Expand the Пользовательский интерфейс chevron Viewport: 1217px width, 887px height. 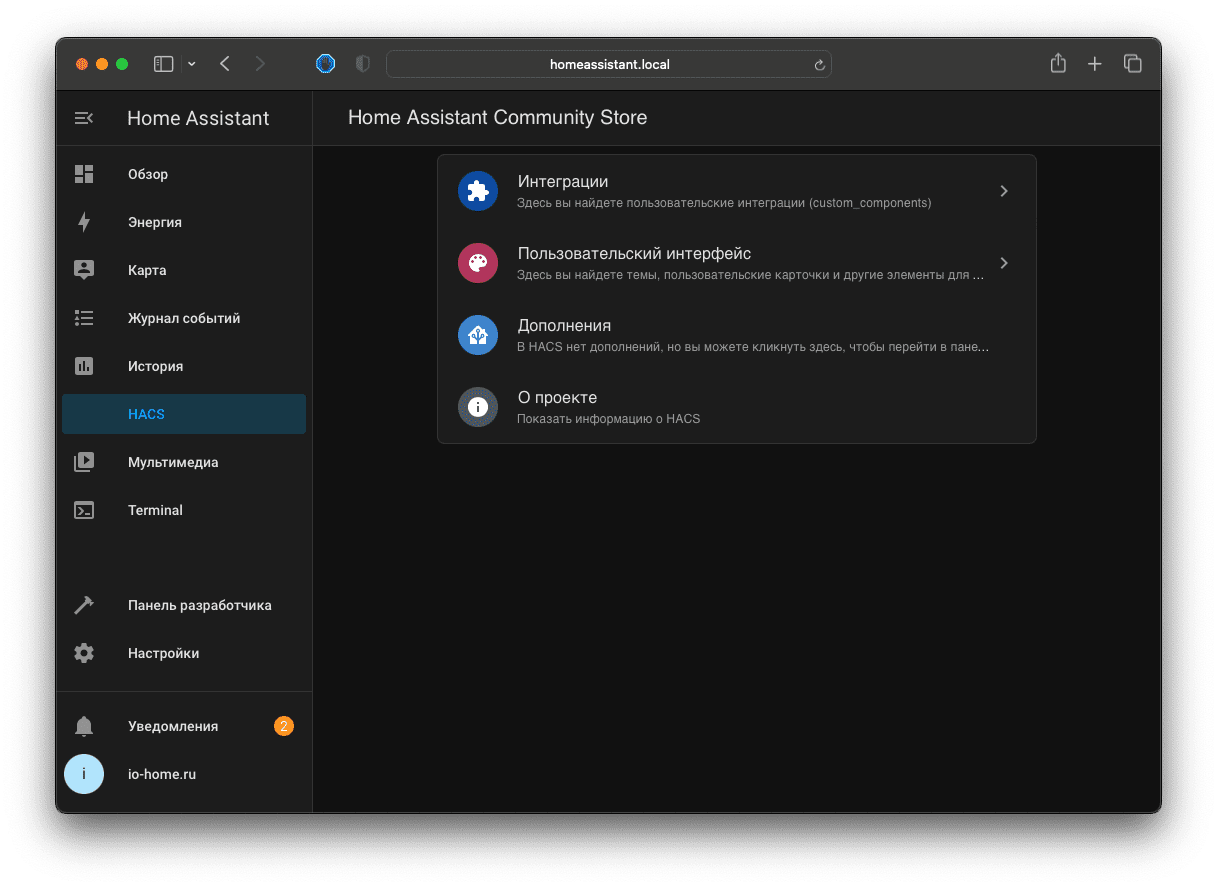tap(1003, 262)
